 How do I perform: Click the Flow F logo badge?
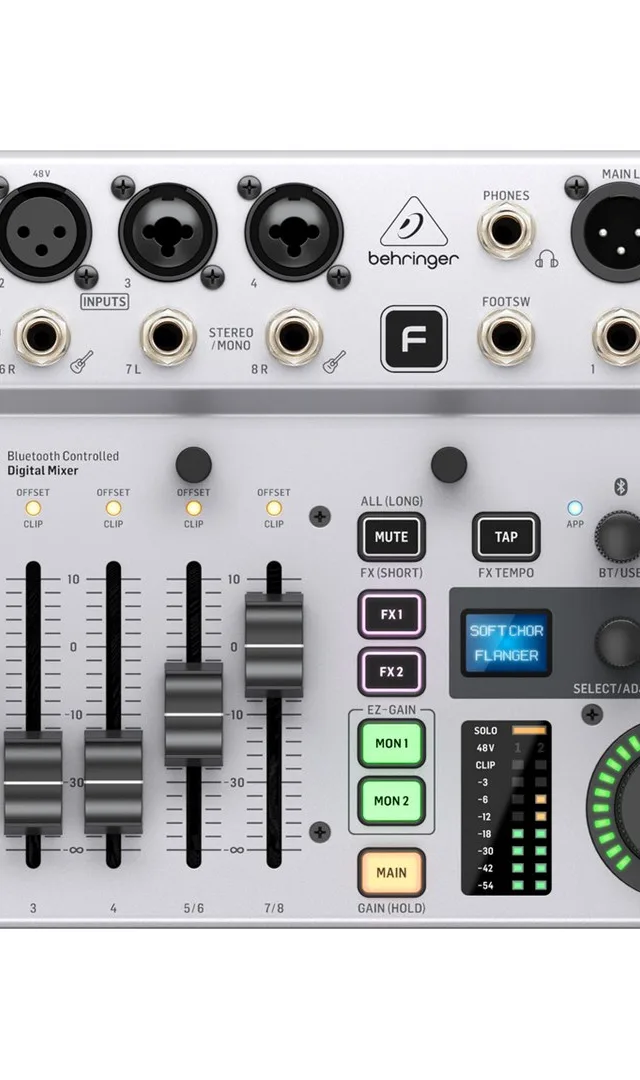pos(413,339)
